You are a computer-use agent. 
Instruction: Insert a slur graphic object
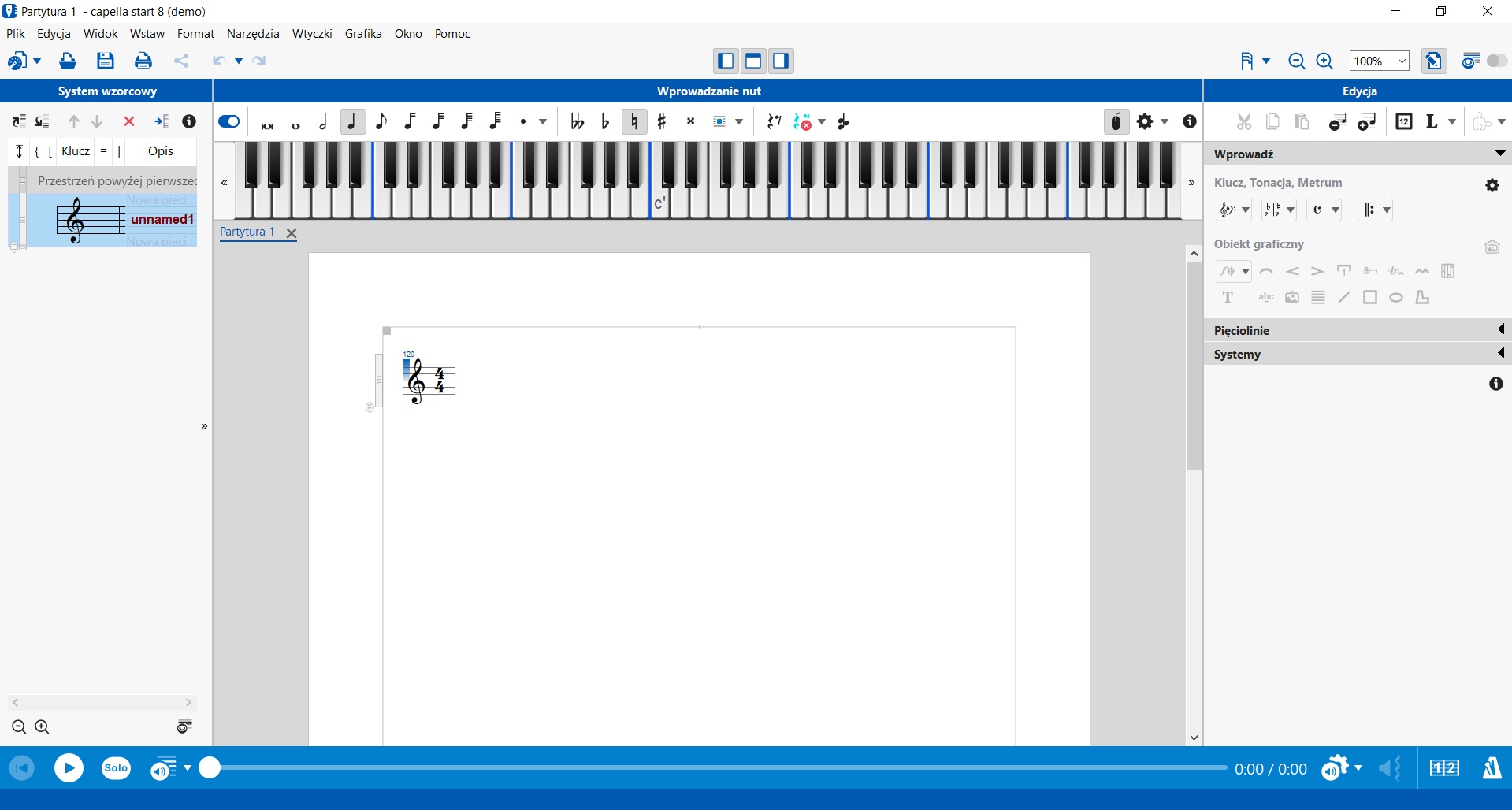click(1266, 271)
